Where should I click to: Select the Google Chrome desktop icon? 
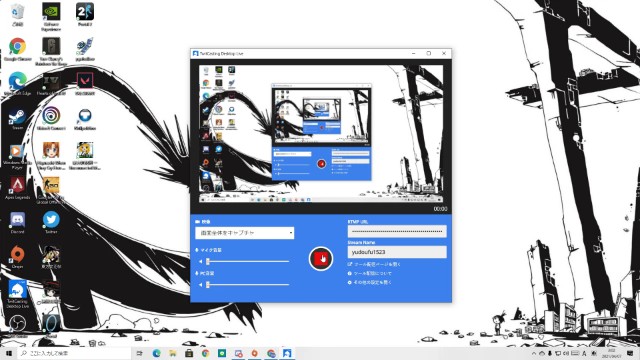click(x=18, y=49)
